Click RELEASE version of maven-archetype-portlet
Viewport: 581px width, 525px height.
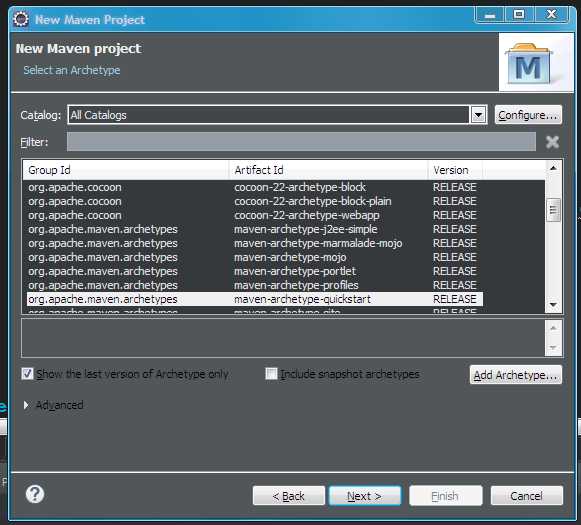(x=455, y=271)
